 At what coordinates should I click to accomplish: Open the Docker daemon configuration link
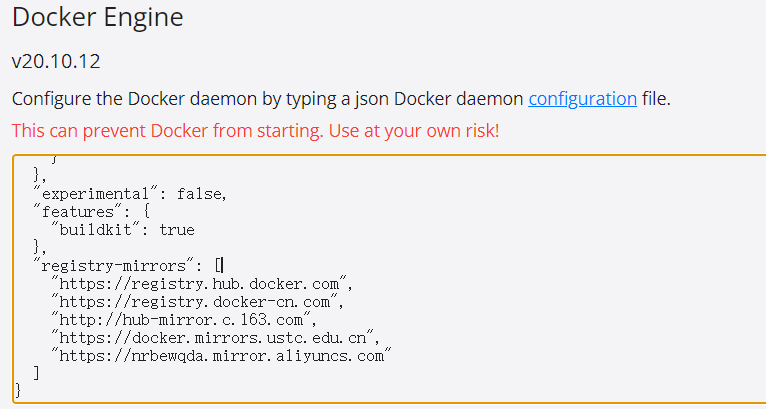point(582,98)
